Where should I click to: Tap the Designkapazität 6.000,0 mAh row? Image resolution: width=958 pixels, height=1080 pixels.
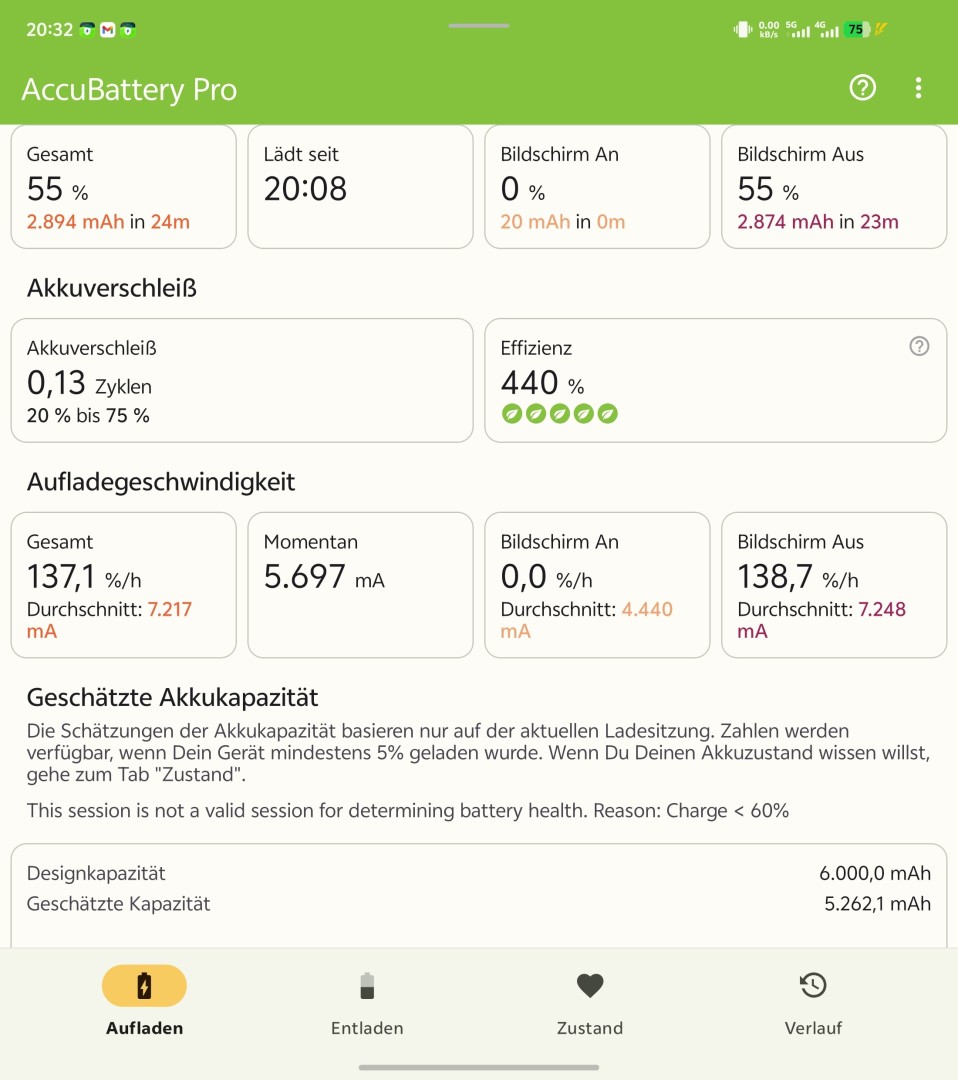(478, 874)
